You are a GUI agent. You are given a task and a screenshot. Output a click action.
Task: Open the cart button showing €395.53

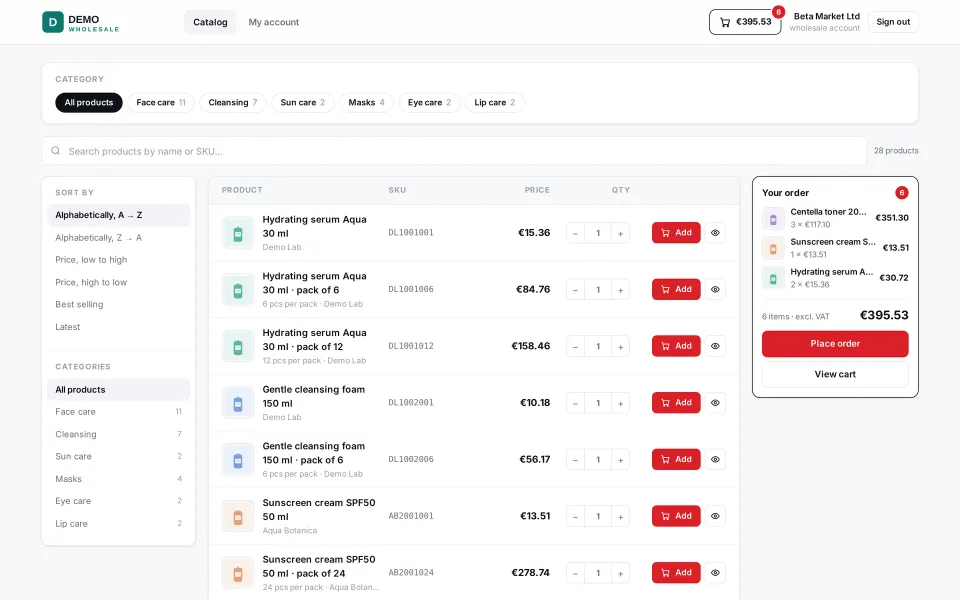click(x=744, y=22)
